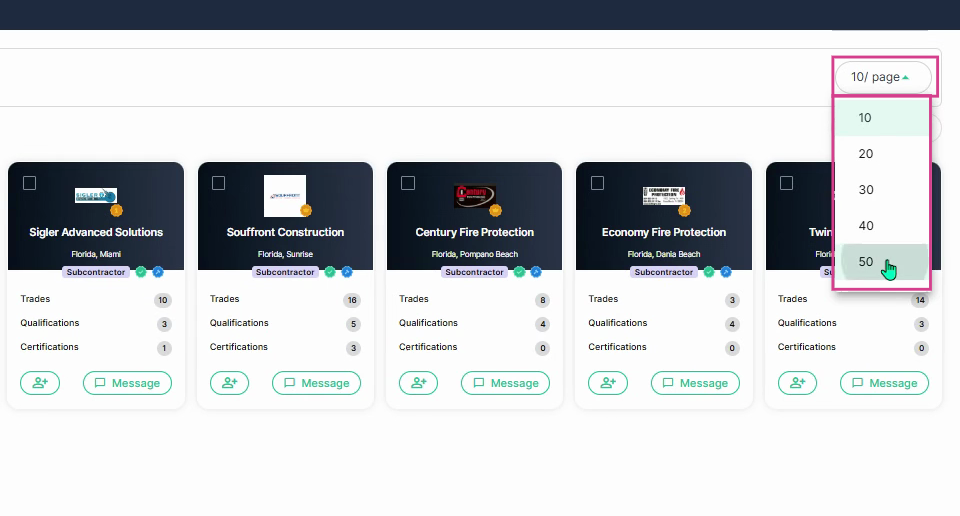Click green verified badge on Century card
Screen dimensions: 960x516
pyautogui.click(x=520, y=272)
